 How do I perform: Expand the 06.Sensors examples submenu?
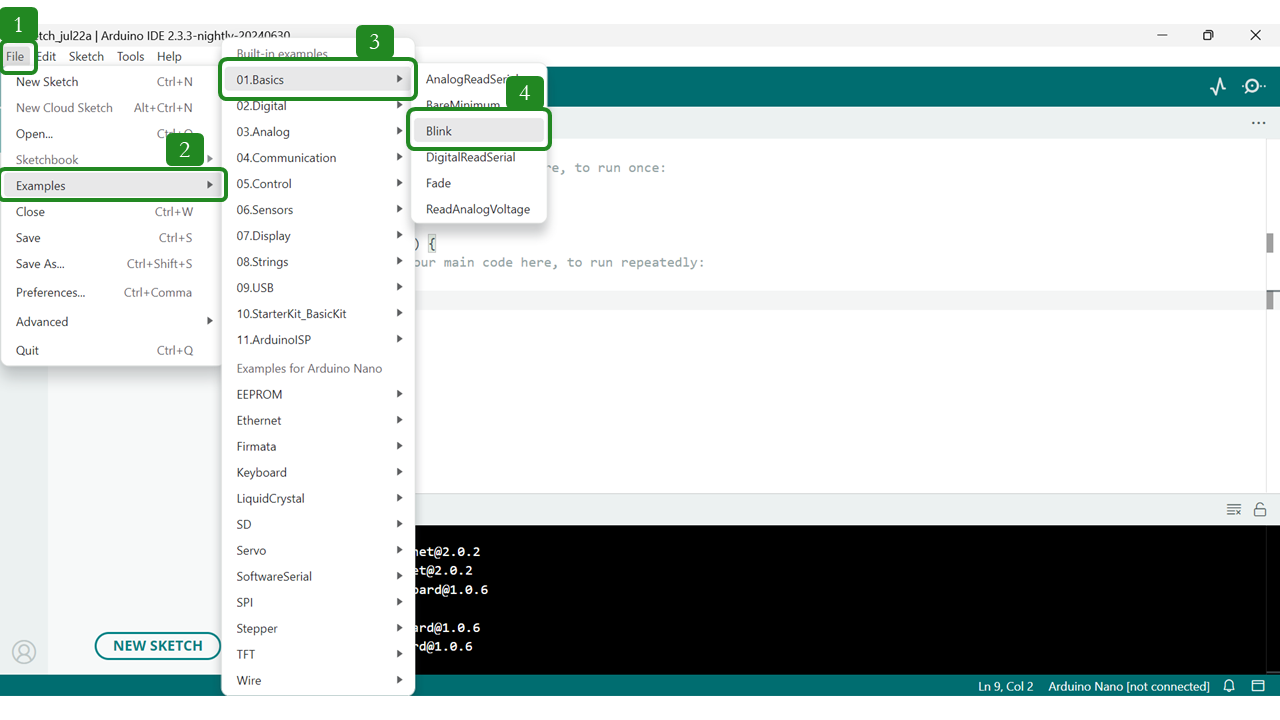click(x=318, y=210)
